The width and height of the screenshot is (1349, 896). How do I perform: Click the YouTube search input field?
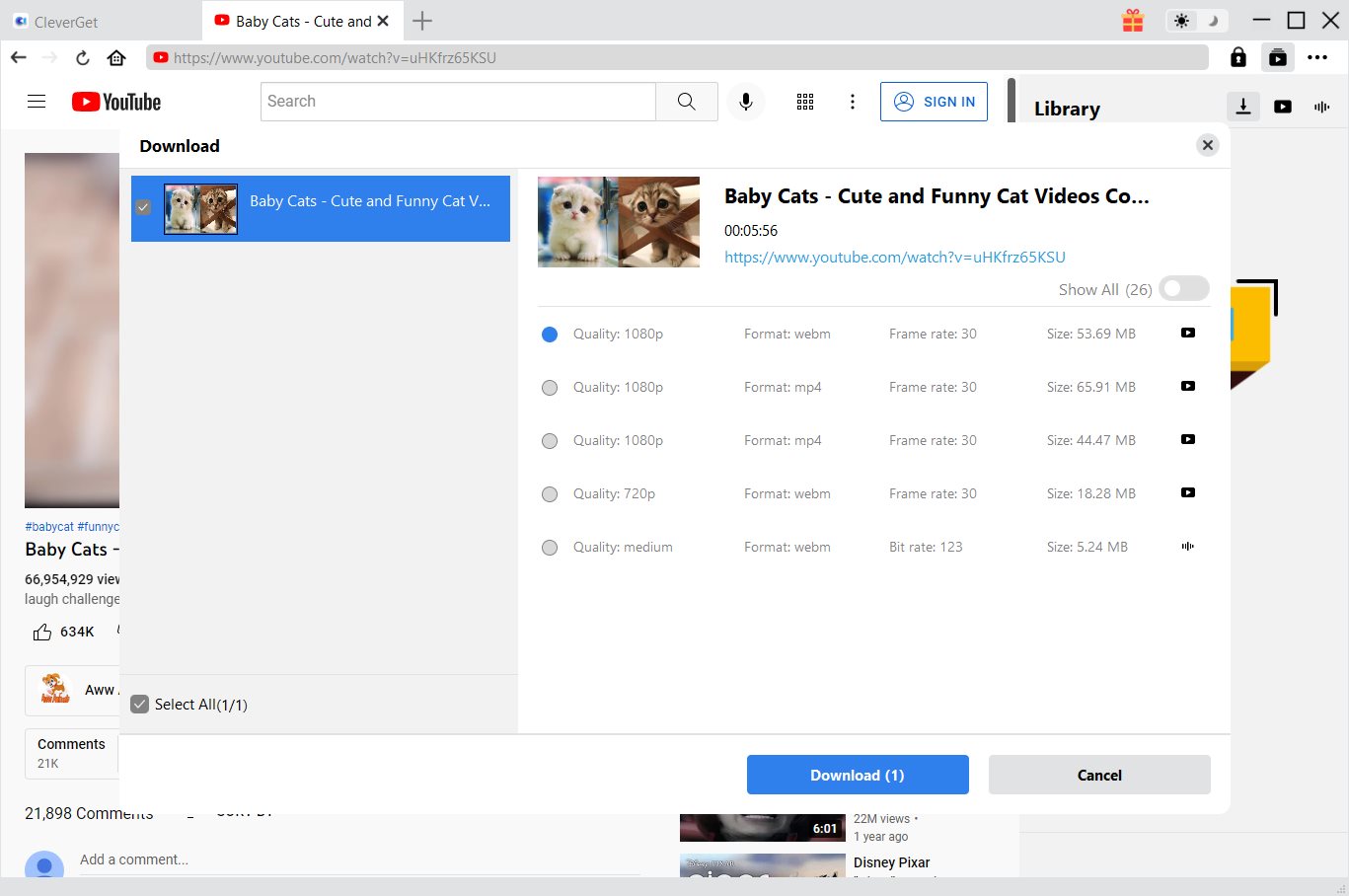(x=458, y=102)
